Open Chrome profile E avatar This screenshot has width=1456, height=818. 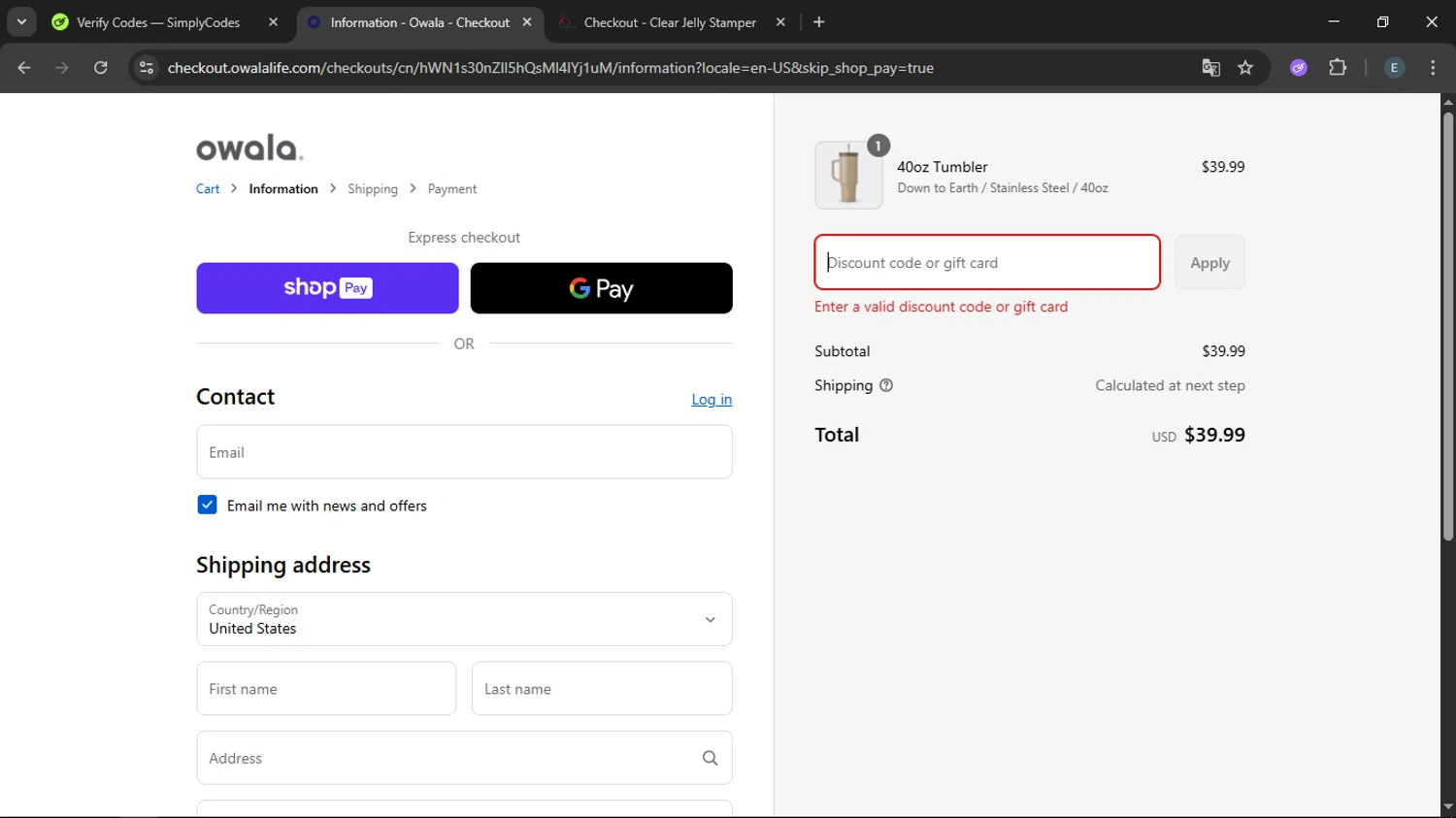[1394, 68]
